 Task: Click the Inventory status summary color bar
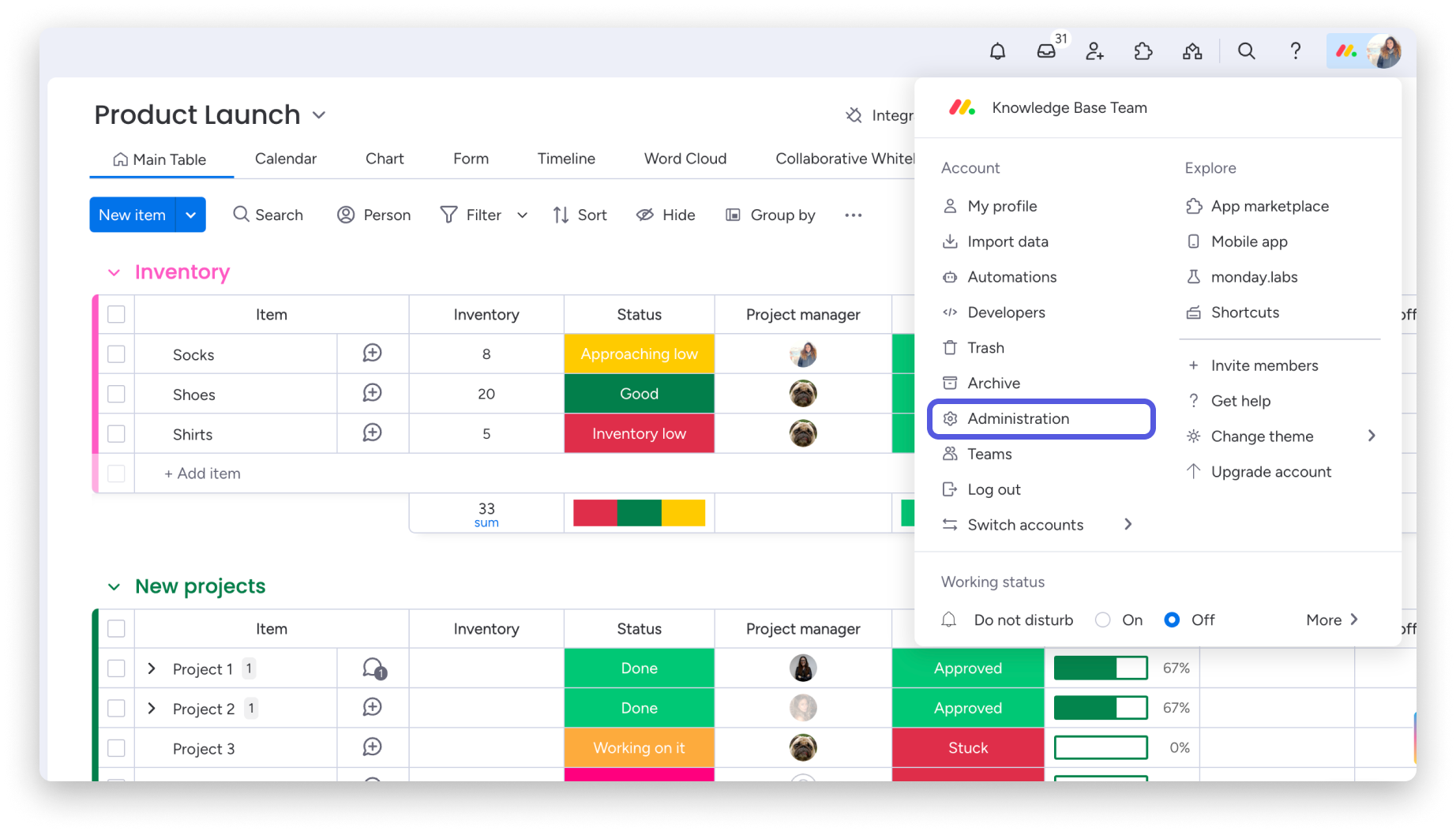click(x=639, y=513)
